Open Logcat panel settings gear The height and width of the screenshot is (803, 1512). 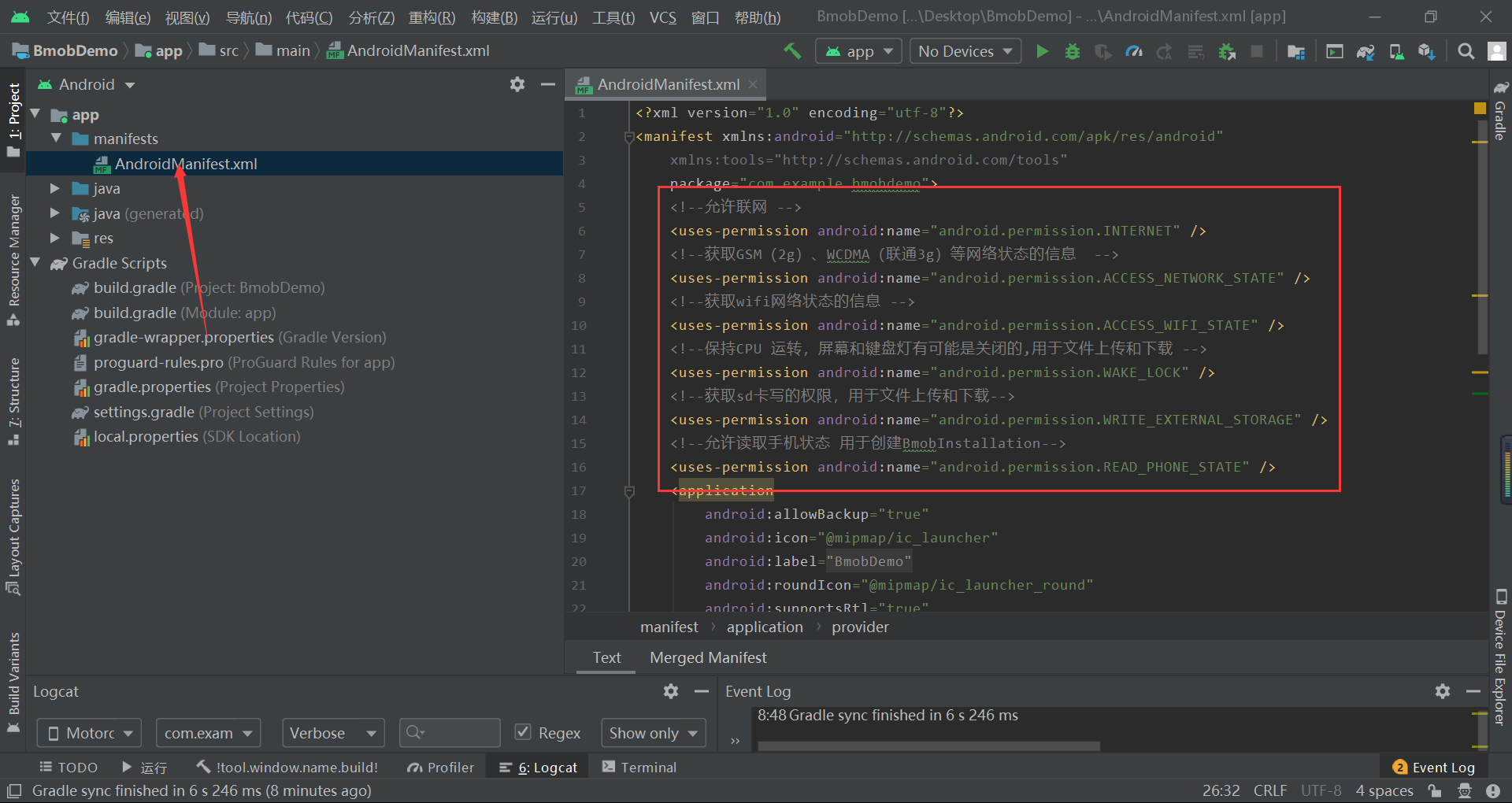670,691
